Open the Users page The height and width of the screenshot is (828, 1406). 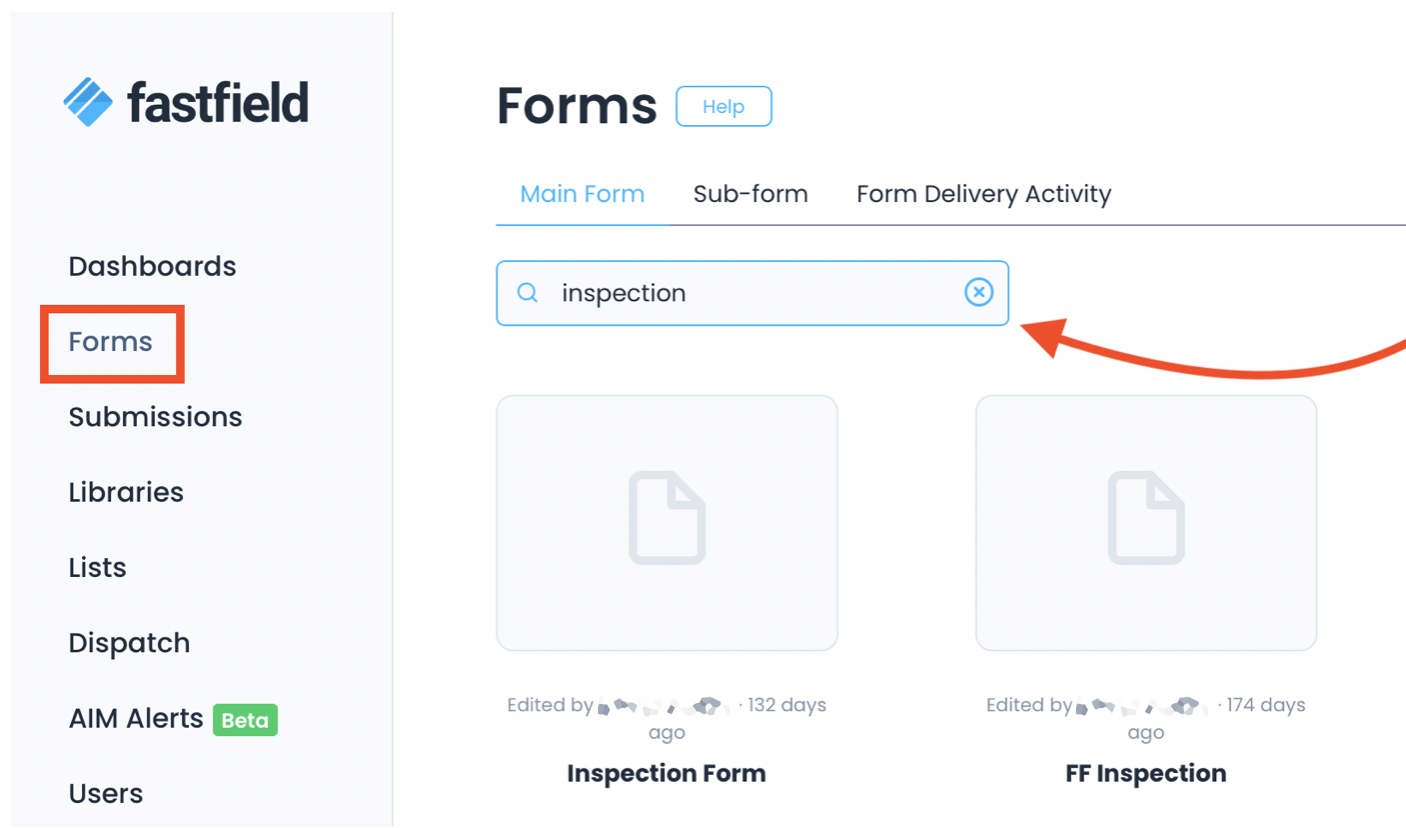(106, 794)
